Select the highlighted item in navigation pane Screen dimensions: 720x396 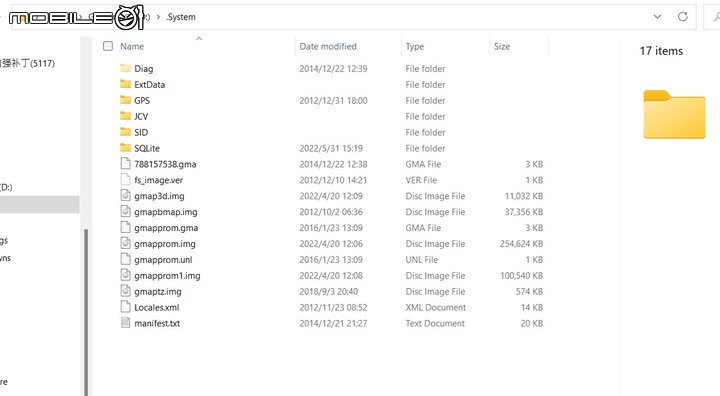pos(39,204)
